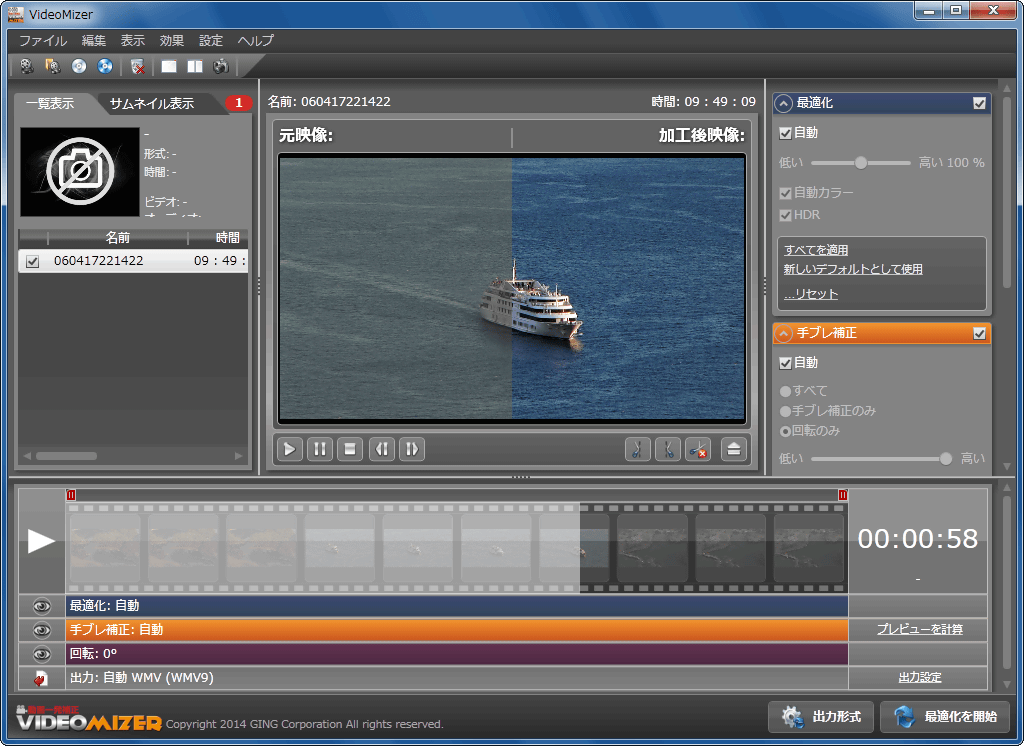Viewport: 1024px width, 746px height.
Task: Step back one frame
Action: point(382,449)
